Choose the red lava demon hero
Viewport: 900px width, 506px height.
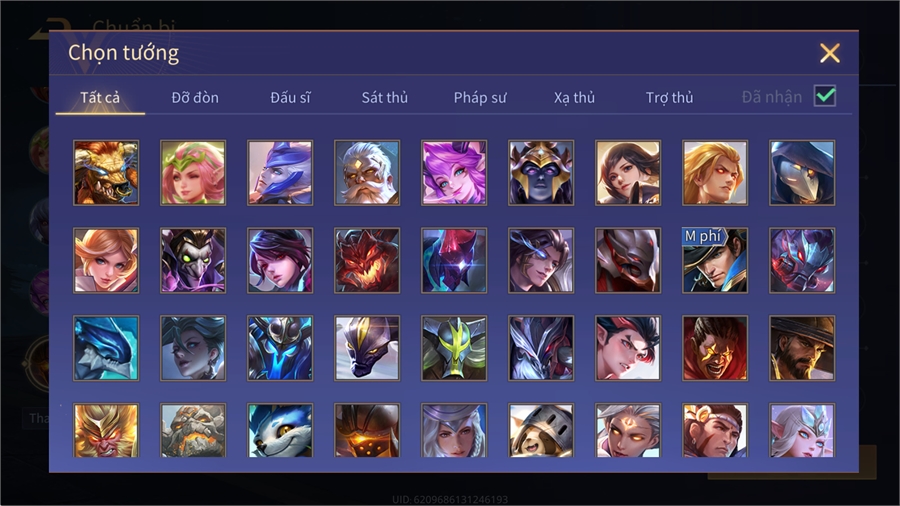[367, 260]
